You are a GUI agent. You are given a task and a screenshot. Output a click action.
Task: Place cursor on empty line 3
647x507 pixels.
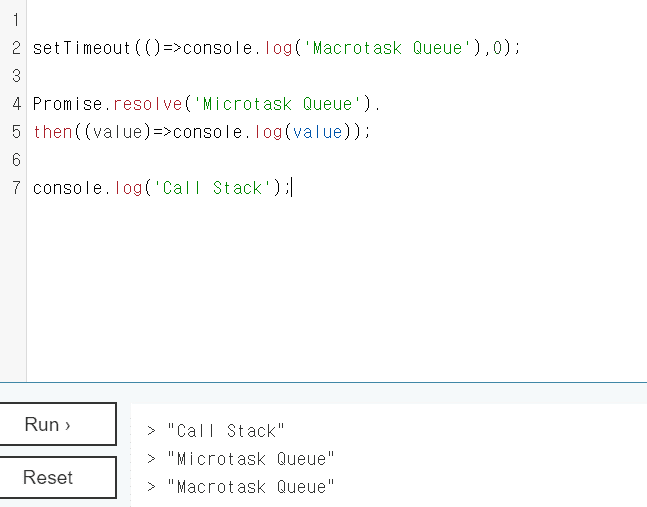pyautogui.click(x=200, y=76)
